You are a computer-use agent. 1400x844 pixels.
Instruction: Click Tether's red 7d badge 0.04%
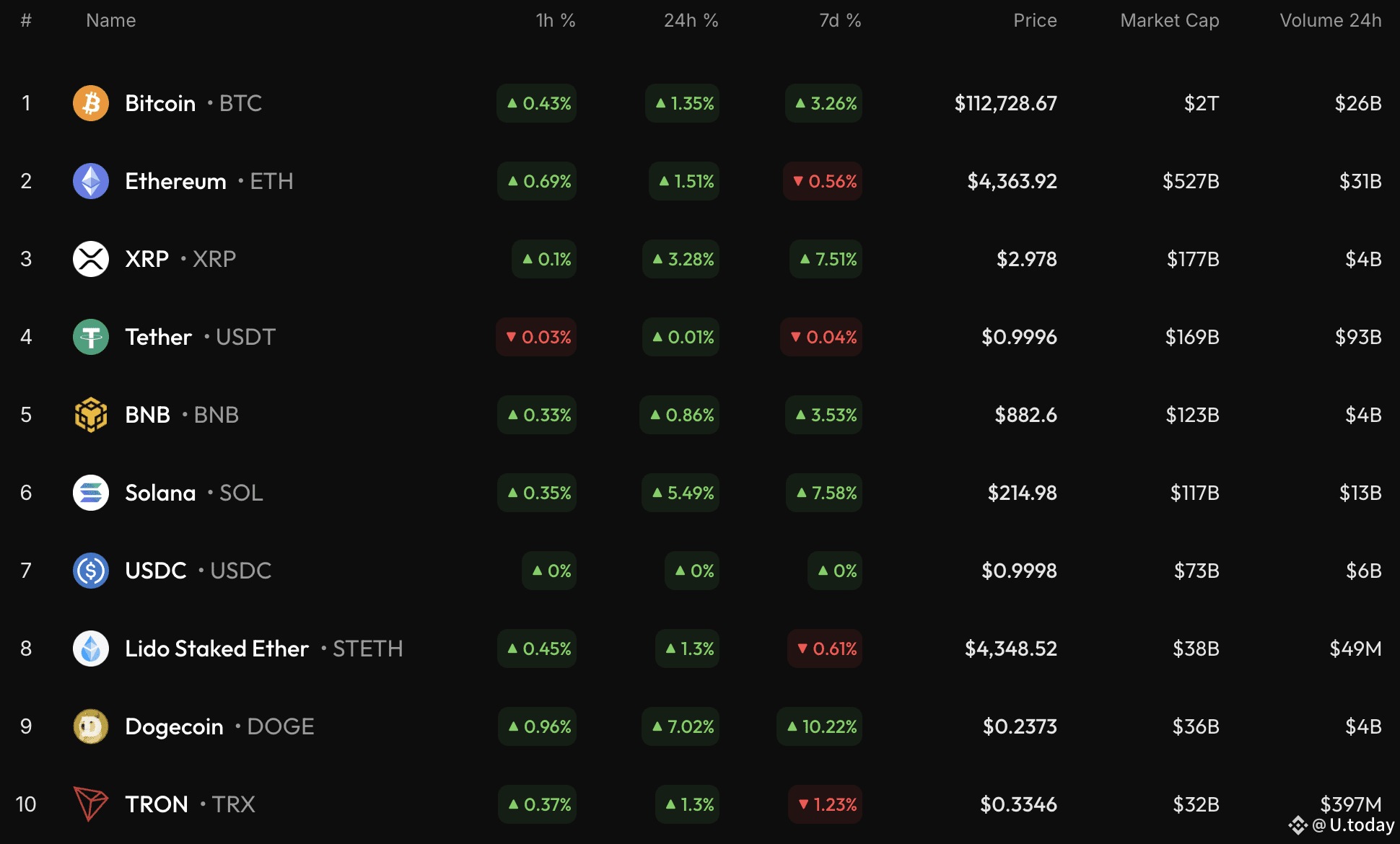coord(821,337)
